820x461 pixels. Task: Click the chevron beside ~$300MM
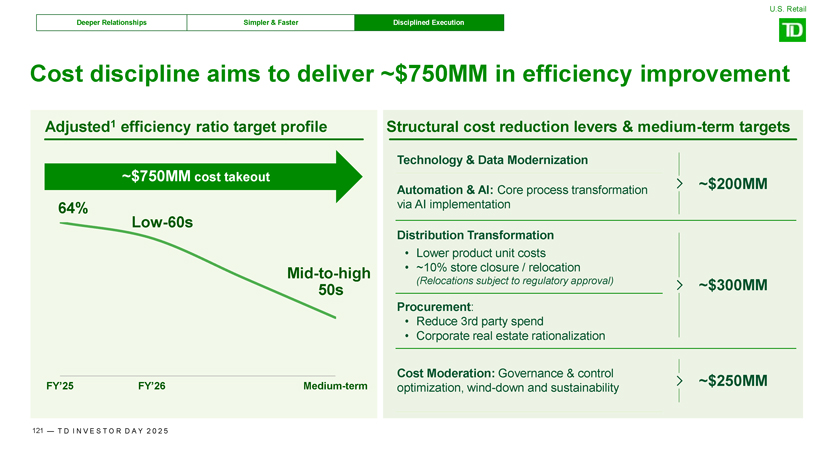[x=680, y=285]
